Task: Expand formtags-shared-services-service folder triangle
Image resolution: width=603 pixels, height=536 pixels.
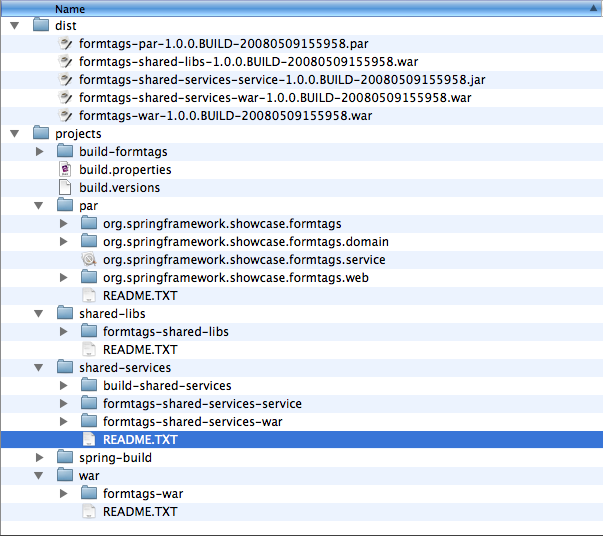Action: (63, 403)
